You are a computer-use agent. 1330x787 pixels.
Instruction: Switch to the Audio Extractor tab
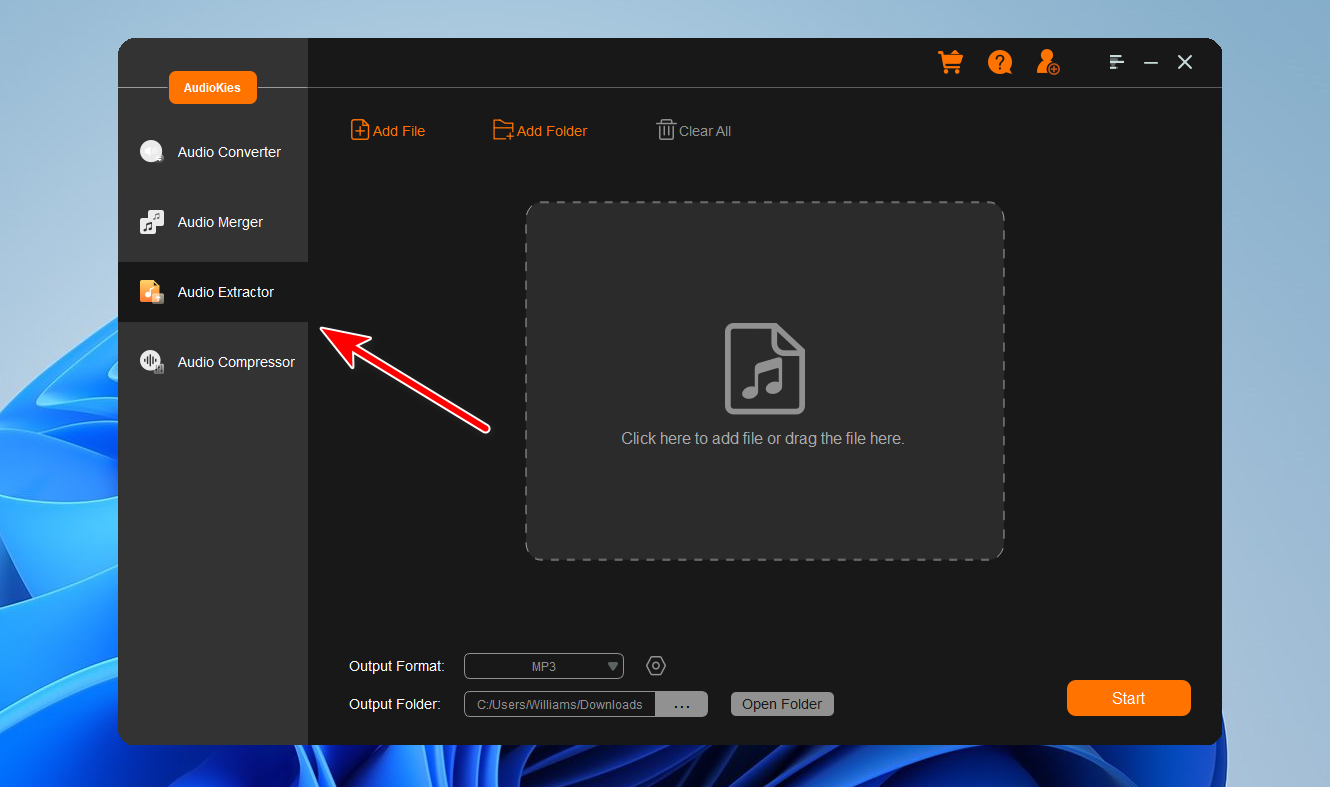tap(225, 292)
